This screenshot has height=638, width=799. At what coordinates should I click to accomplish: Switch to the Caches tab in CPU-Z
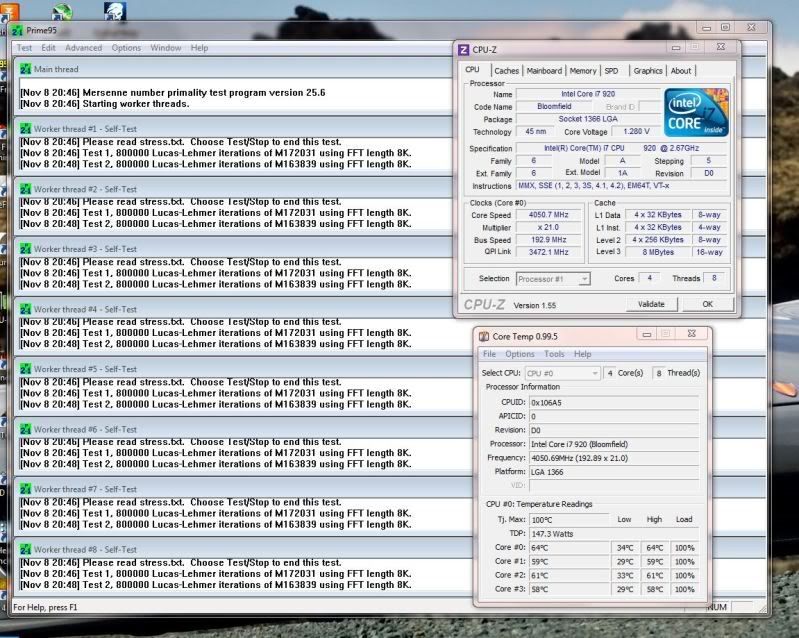click(x=506, y=71)
